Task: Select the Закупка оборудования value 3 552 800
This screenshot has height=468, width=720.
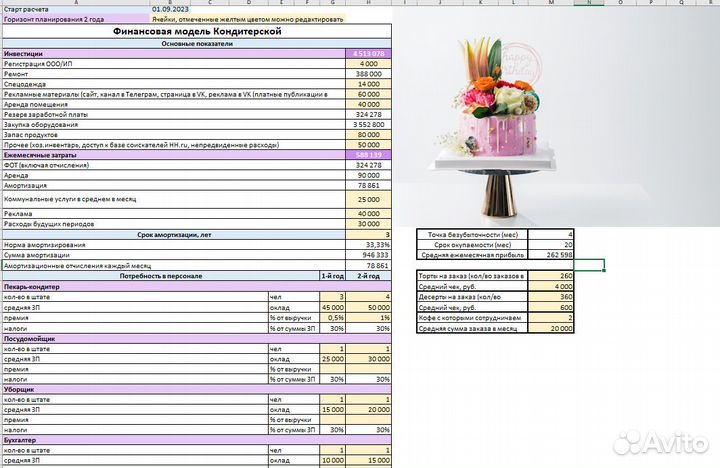Action: pyautogui.click(x=369, y=124)
